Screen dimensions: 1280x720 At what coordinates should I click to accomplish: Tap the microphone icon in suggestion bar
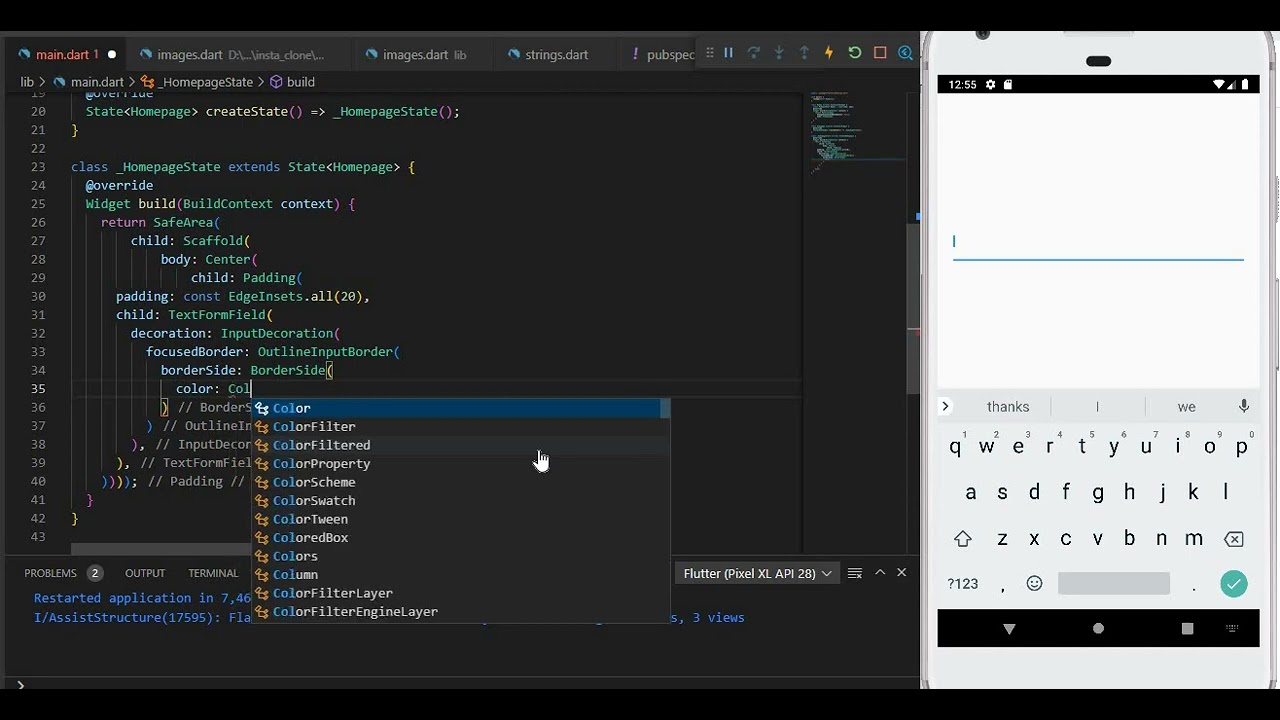pyautogui.click(x=1244, y=406)
